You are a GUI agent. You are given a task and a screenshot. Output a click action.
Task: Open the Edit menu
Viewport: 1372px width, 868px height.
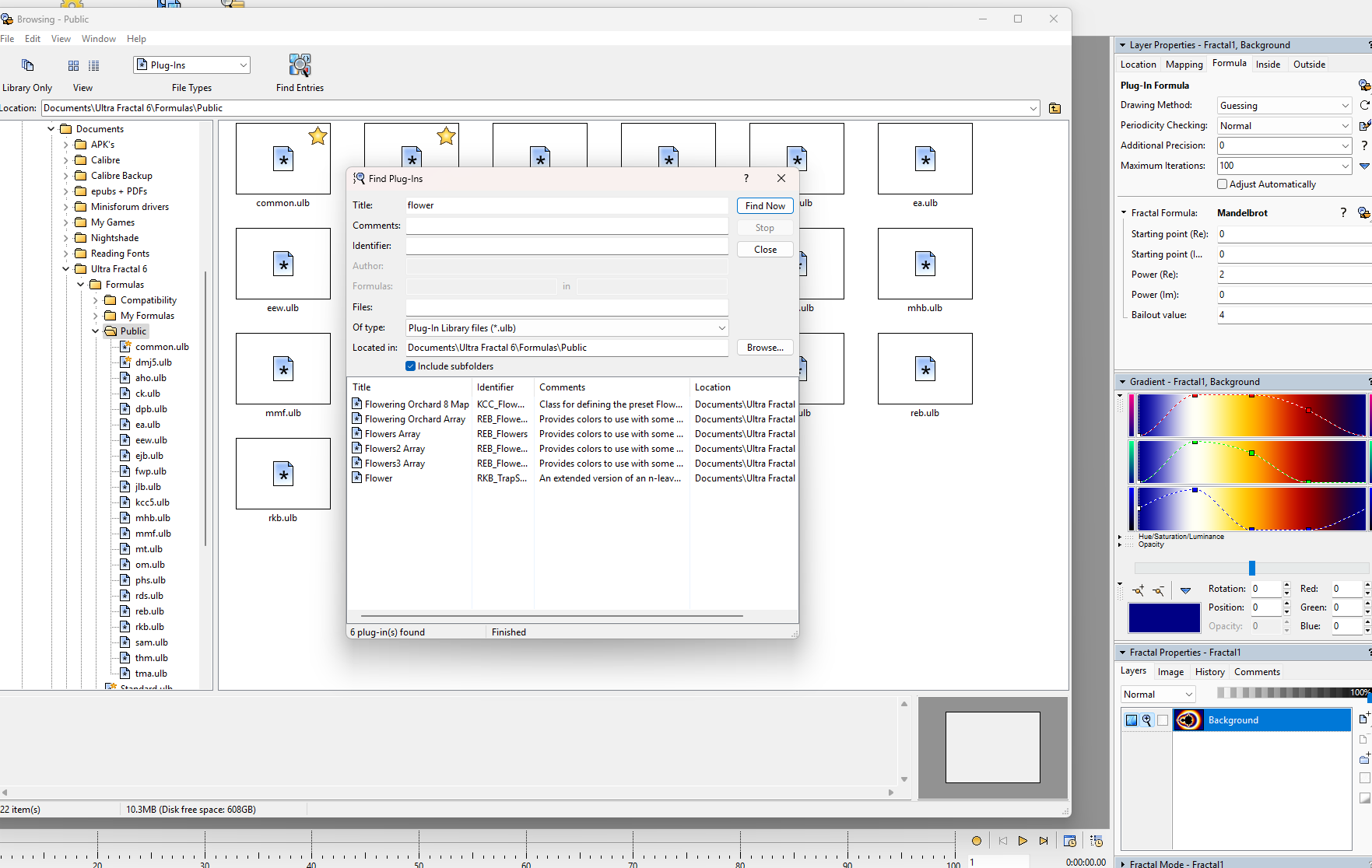33,39
